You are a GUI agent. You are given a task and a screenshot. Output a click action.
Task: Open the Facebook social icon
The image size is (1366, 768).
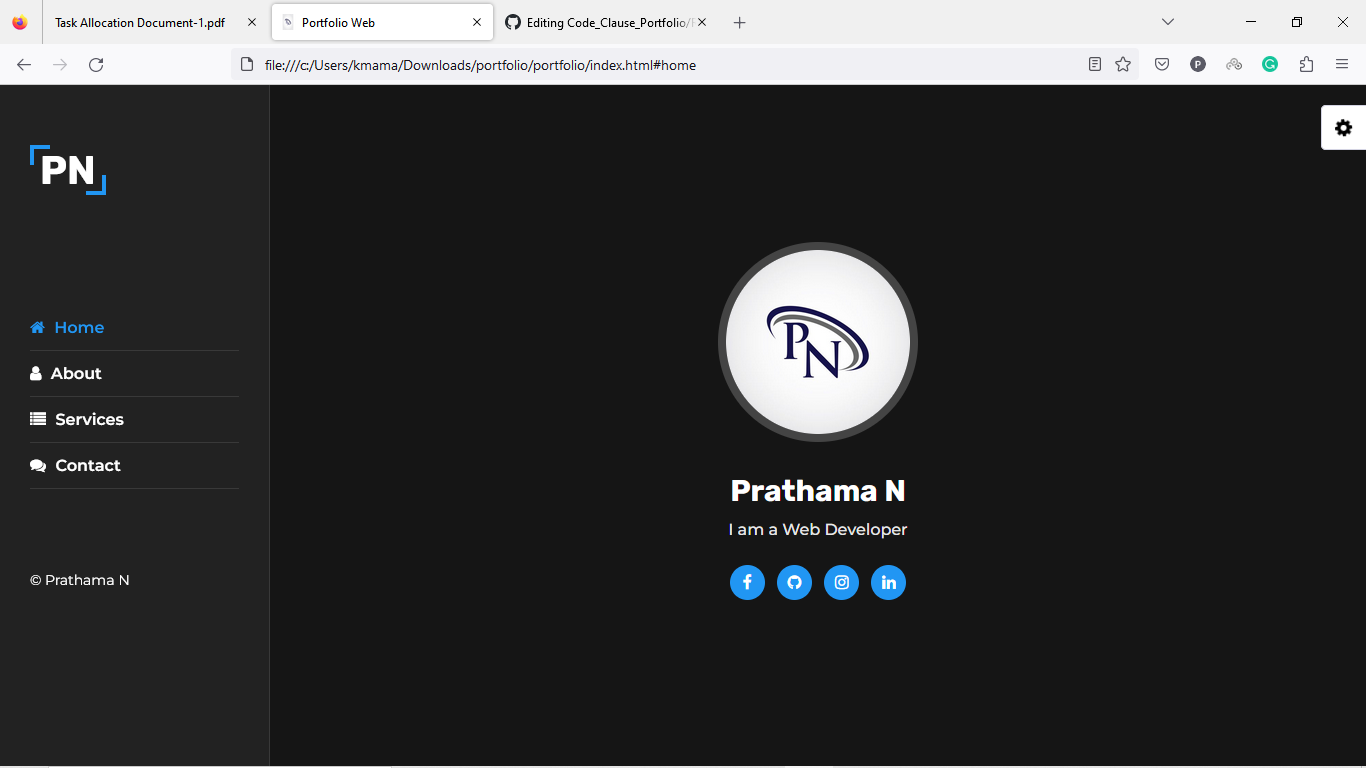click(747, 582)
